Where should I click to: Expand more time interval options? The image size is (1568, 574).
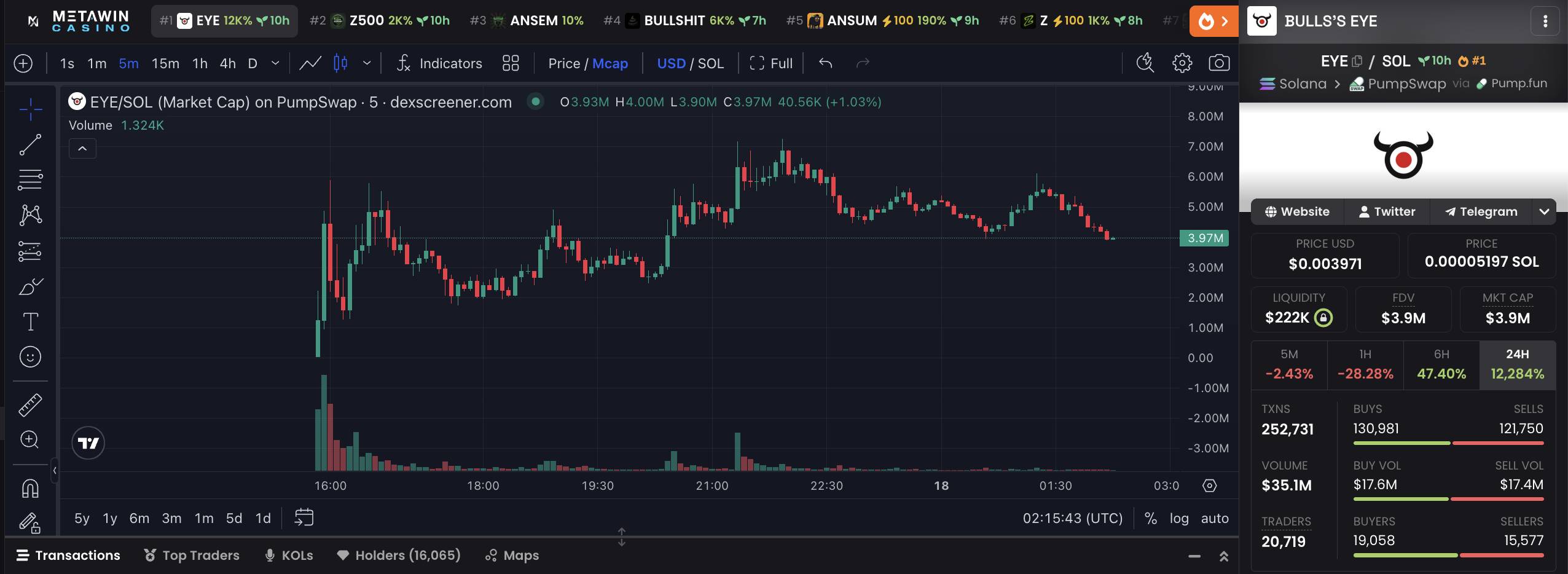click(x=275, y=63)
